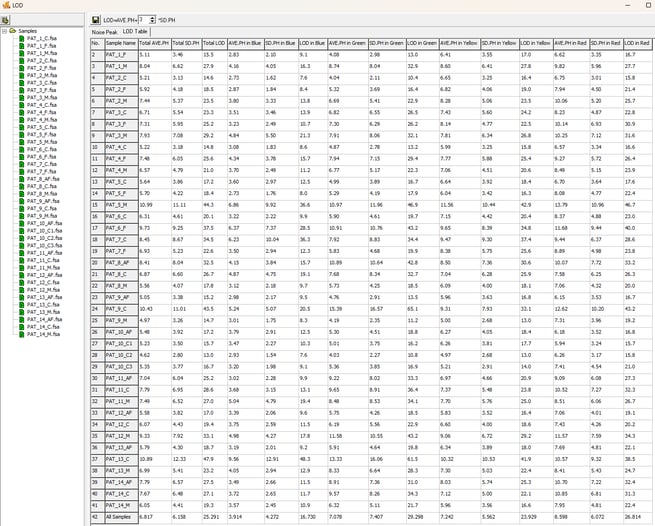Click the Total AVE.PH column header
Image resolution: width=655 pixels, height=526 pixels.
coord(155,43)
